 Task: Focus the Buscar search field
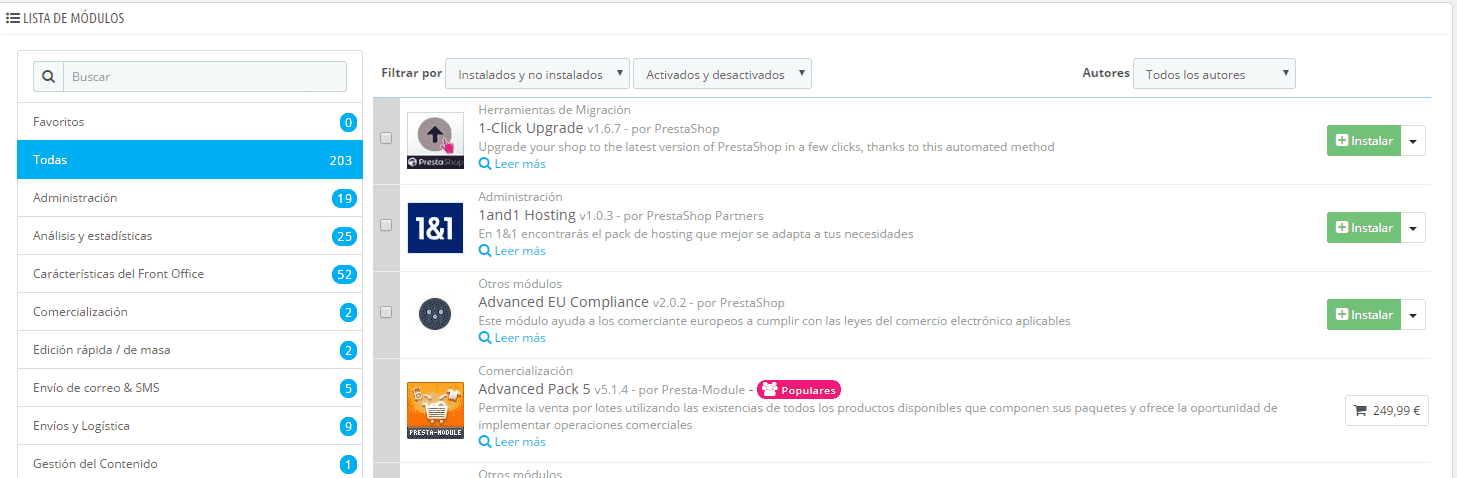pos(205,77)
